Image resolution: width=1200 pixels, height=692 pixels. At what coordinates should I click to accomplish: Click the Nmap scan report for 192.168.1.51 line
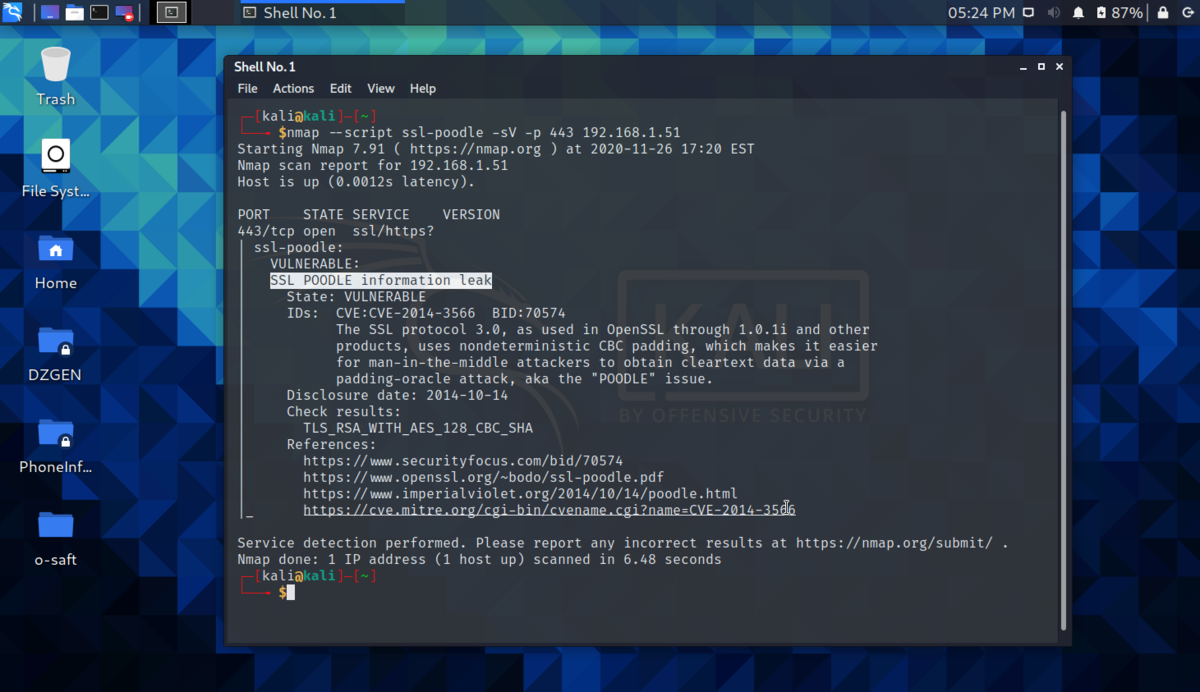pos(372,165)
